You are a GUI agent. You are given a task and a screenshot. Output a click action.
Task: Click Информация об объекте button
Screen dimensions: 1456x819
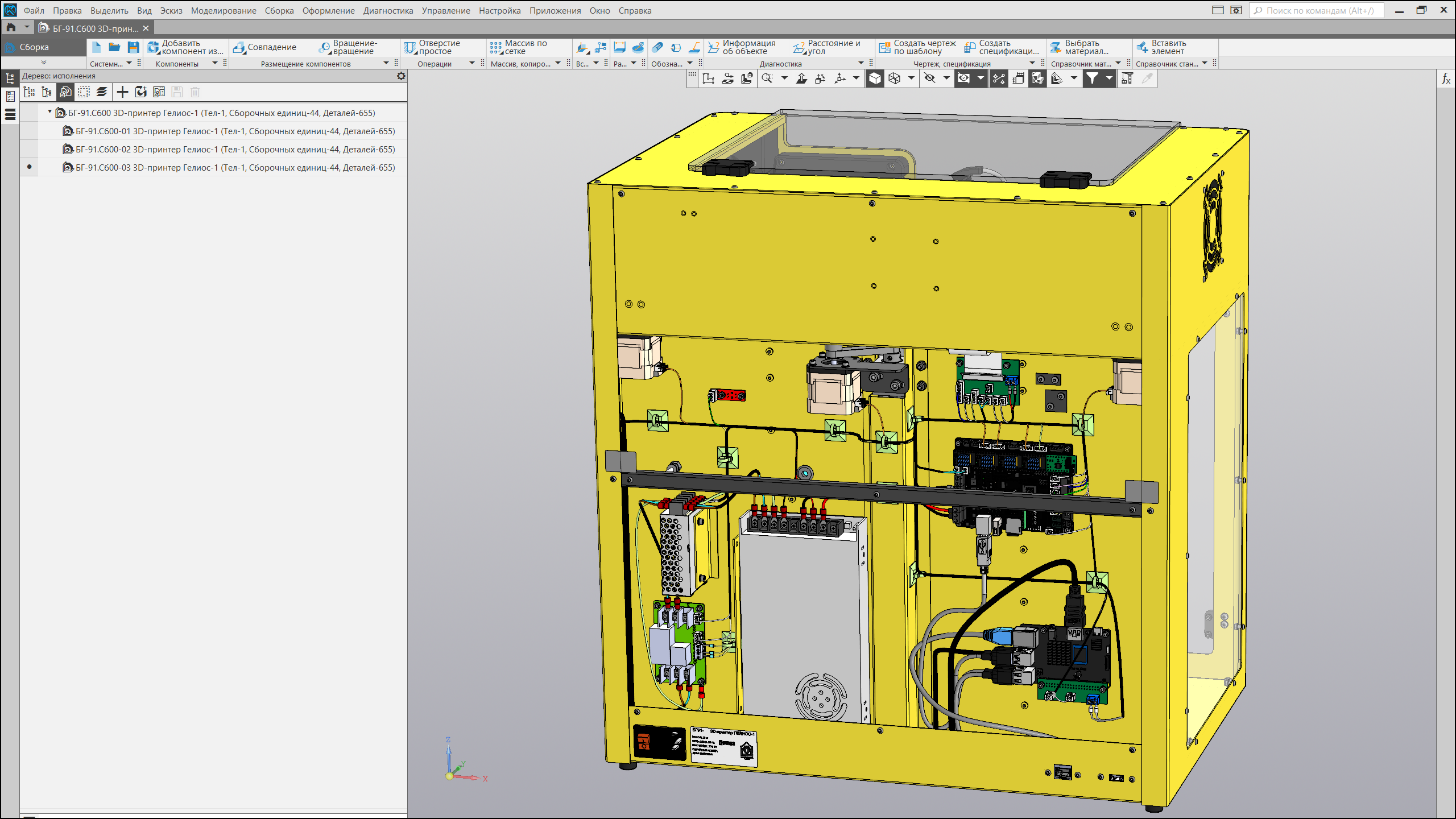click(742, 47)
